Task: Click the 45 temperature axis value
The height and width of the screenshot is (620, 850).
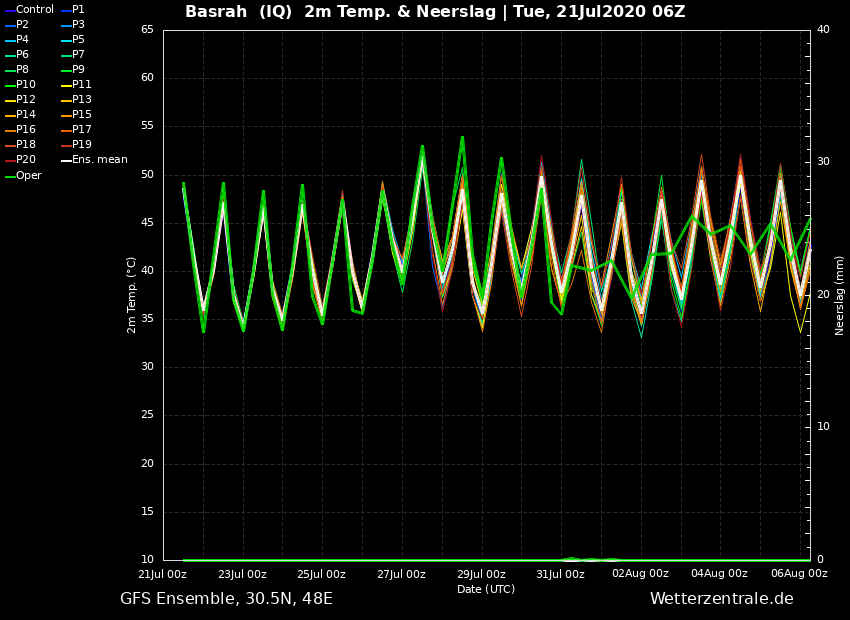Action: point(147,223)
